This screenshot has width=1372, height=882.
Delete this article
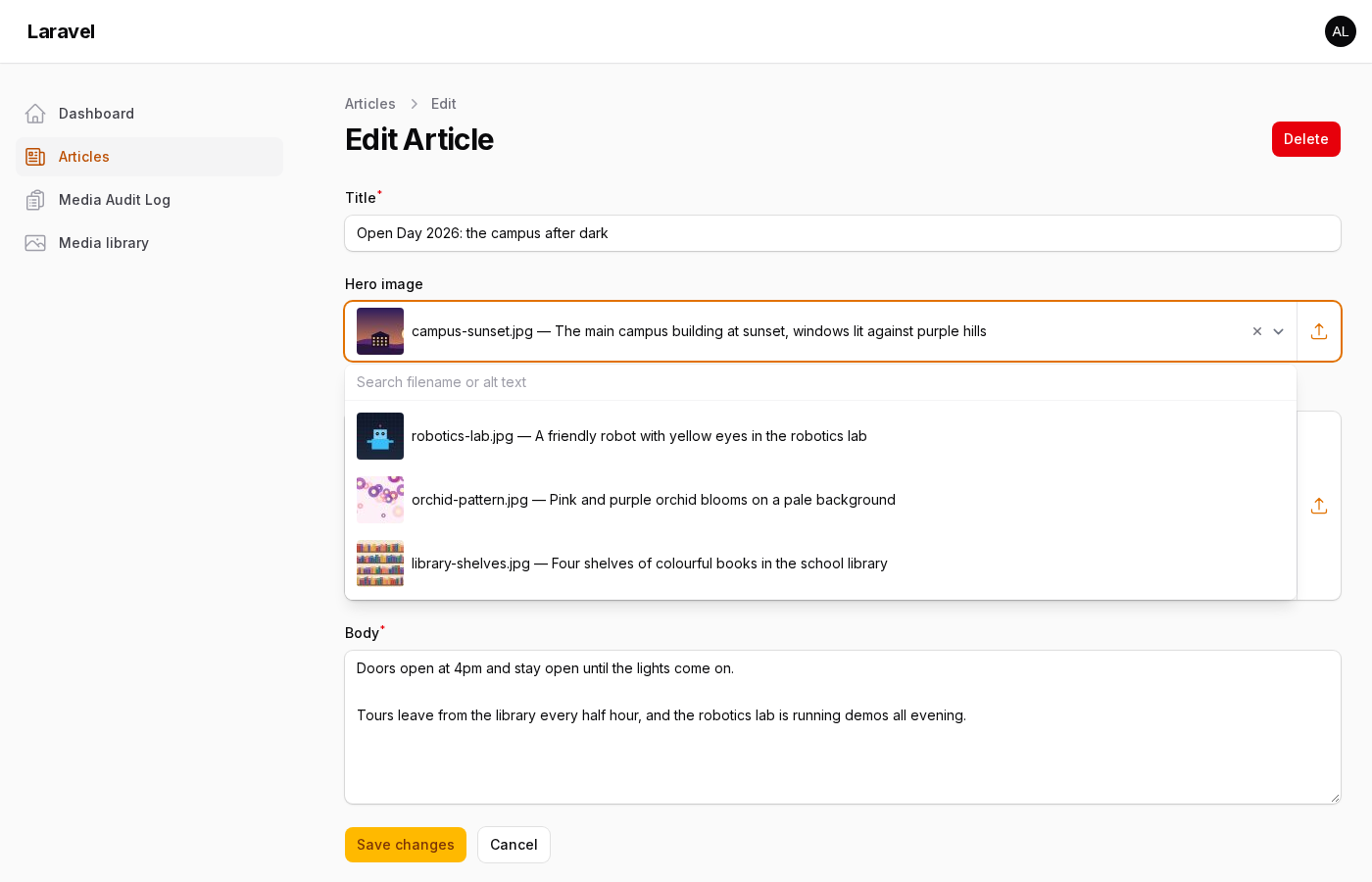(1306, 139)
